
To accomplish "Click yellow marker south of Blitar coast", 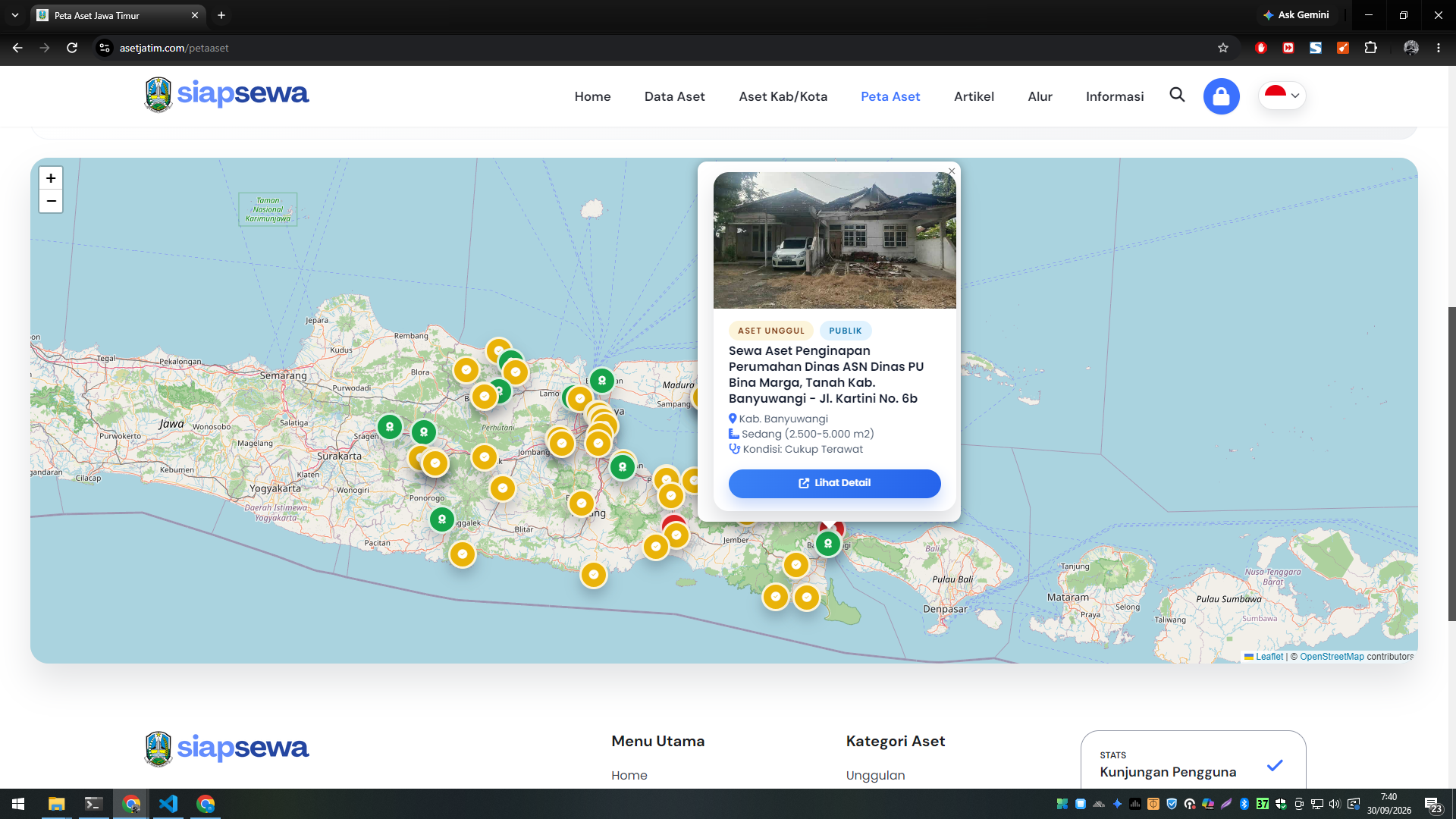I will tap(594, 575).
